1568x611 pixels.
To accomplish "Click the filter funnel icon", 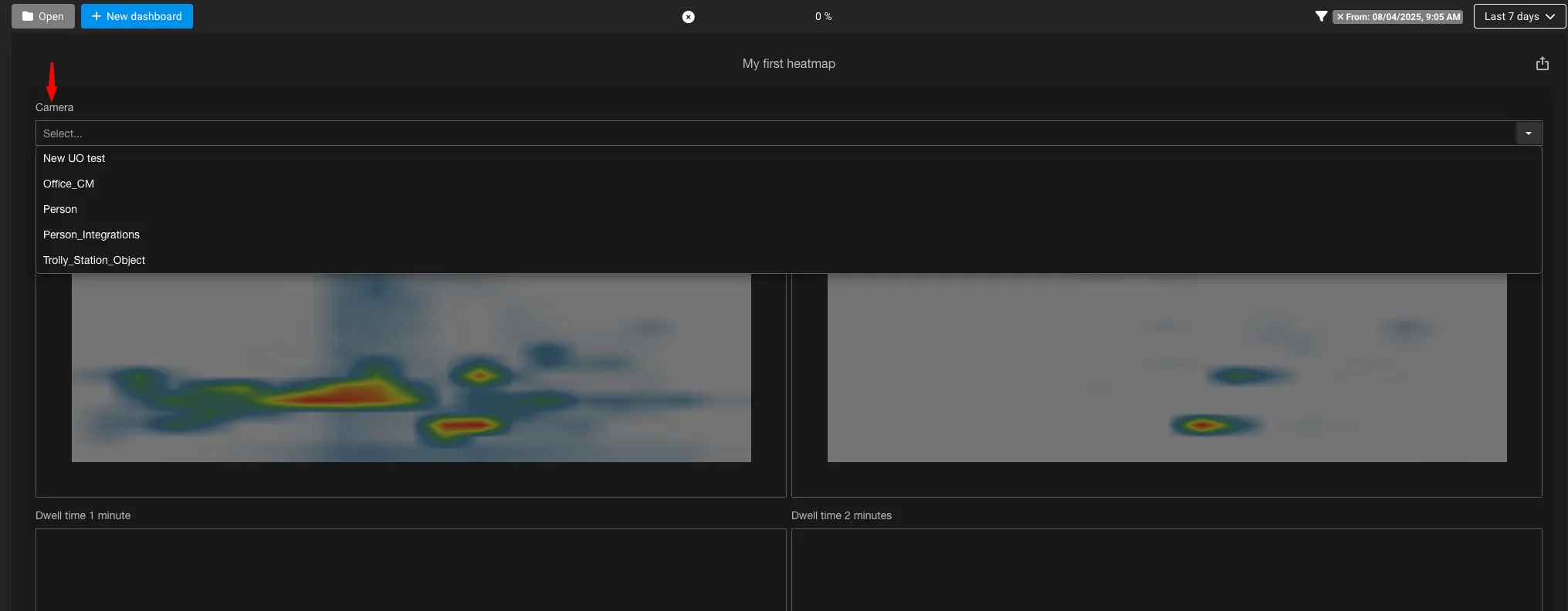I will (1321, 16).
